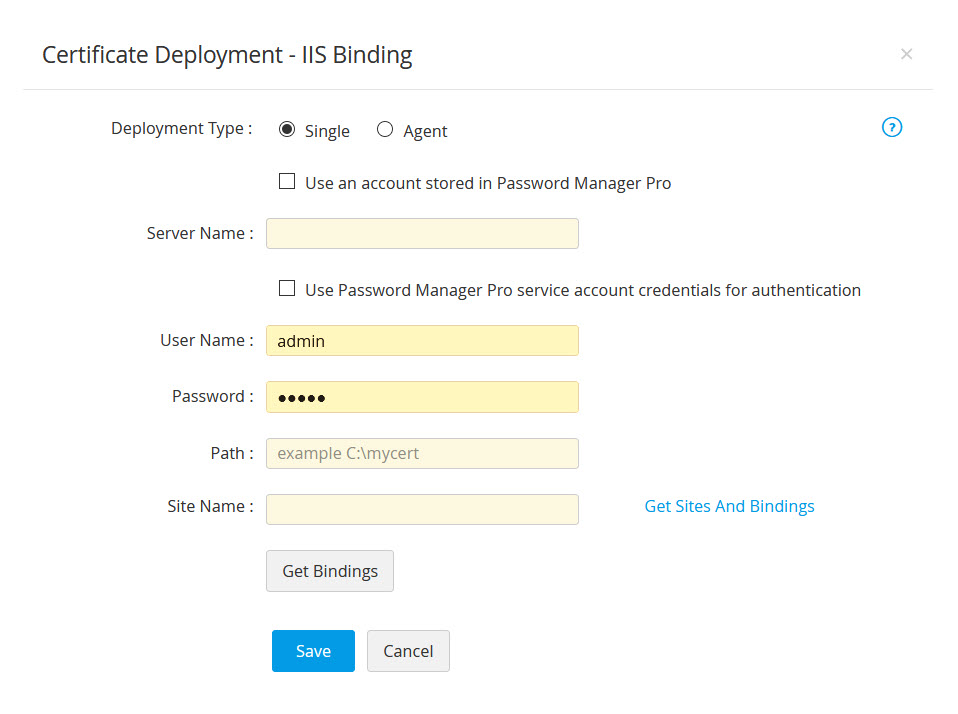This screenshot has height=714, width=958.
Task: Open the Get Sites And Bindings link
Action: pyautogui.click(x=729, y=506)
